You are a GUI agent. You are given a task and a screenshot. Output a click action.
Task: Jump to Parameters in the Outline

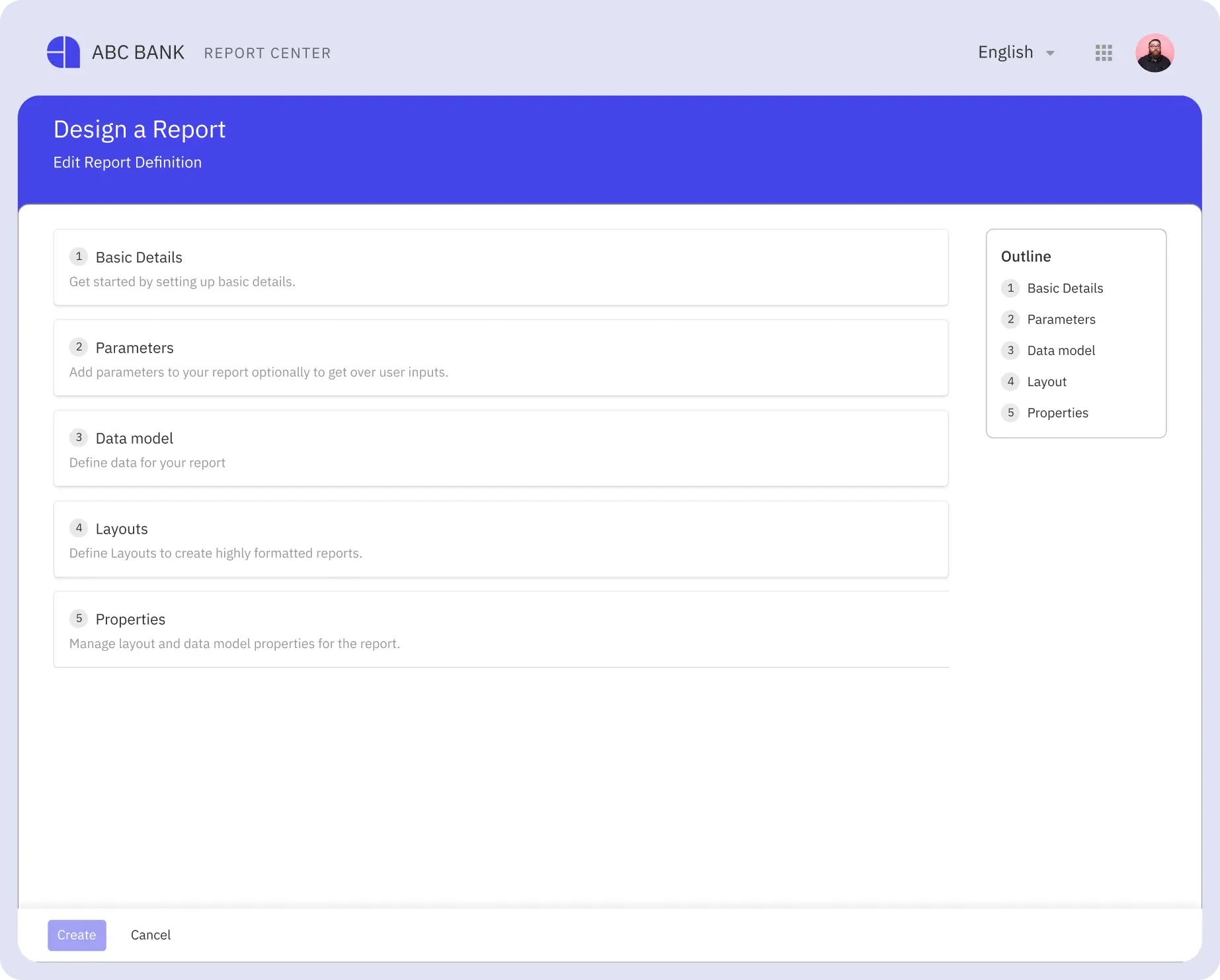coord(1048,319)
